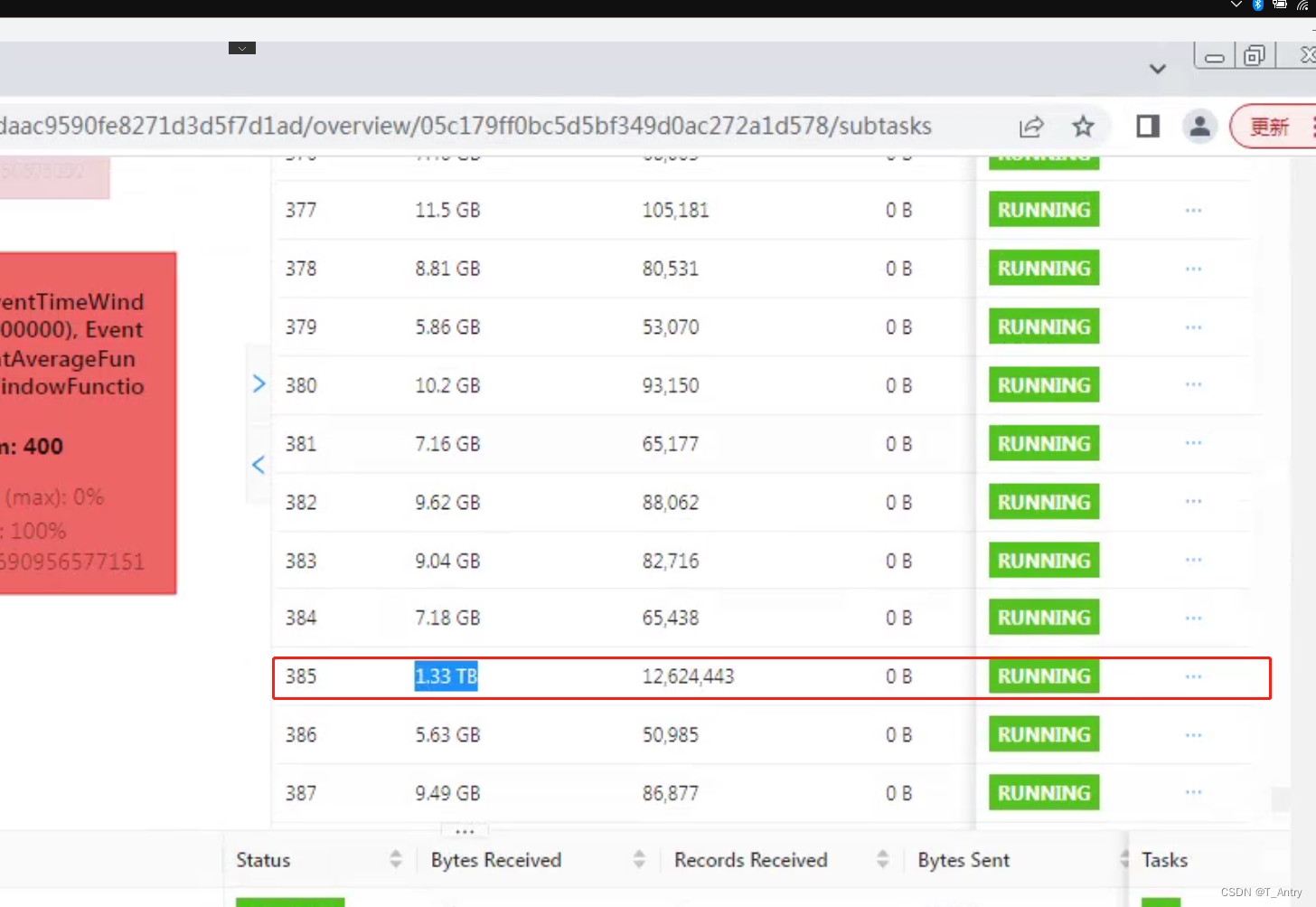The image size is (1316, 907).
Task: Click records value 105,181
Action: tap(675, 210)
